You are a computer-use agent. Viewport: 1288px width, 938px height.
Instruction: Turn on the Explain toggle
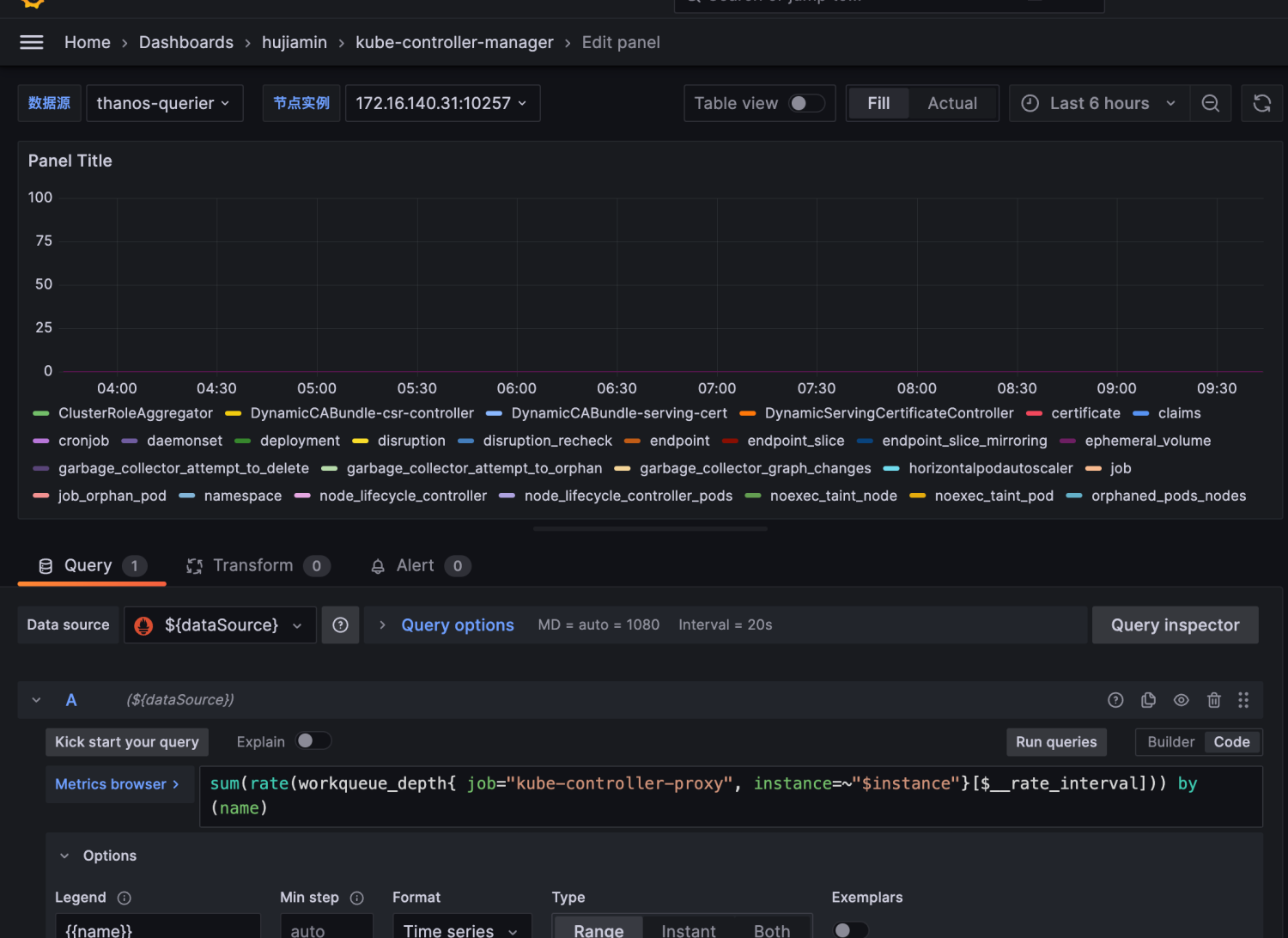coord(313,741)
